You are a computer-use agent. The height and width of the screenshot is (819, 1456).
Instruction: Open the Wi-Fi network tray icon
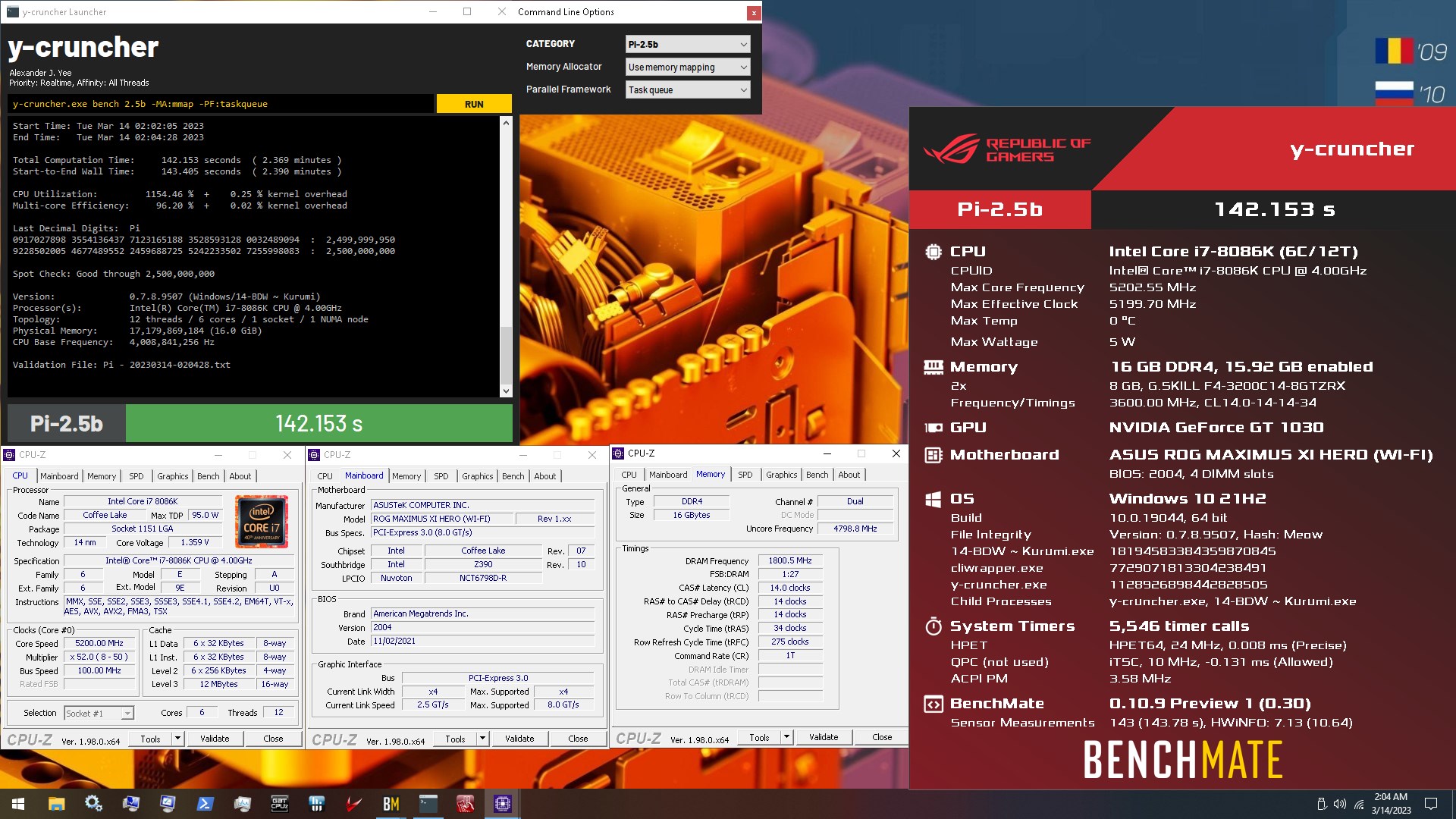(x=1359, y=804)
